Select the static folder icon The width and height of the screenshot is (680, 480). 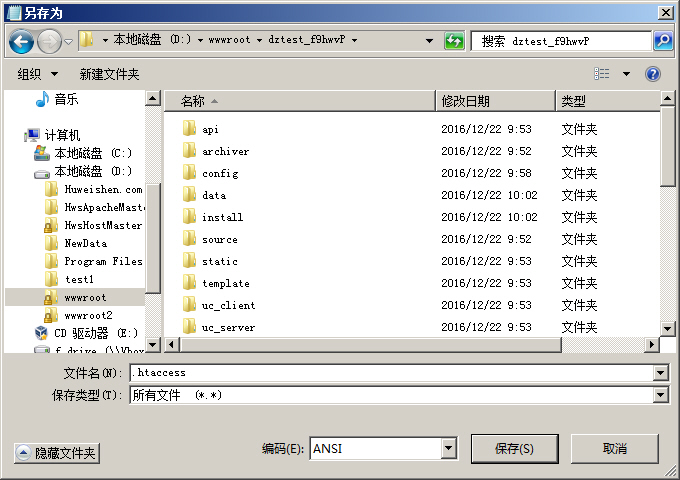(x=189, y=261)
